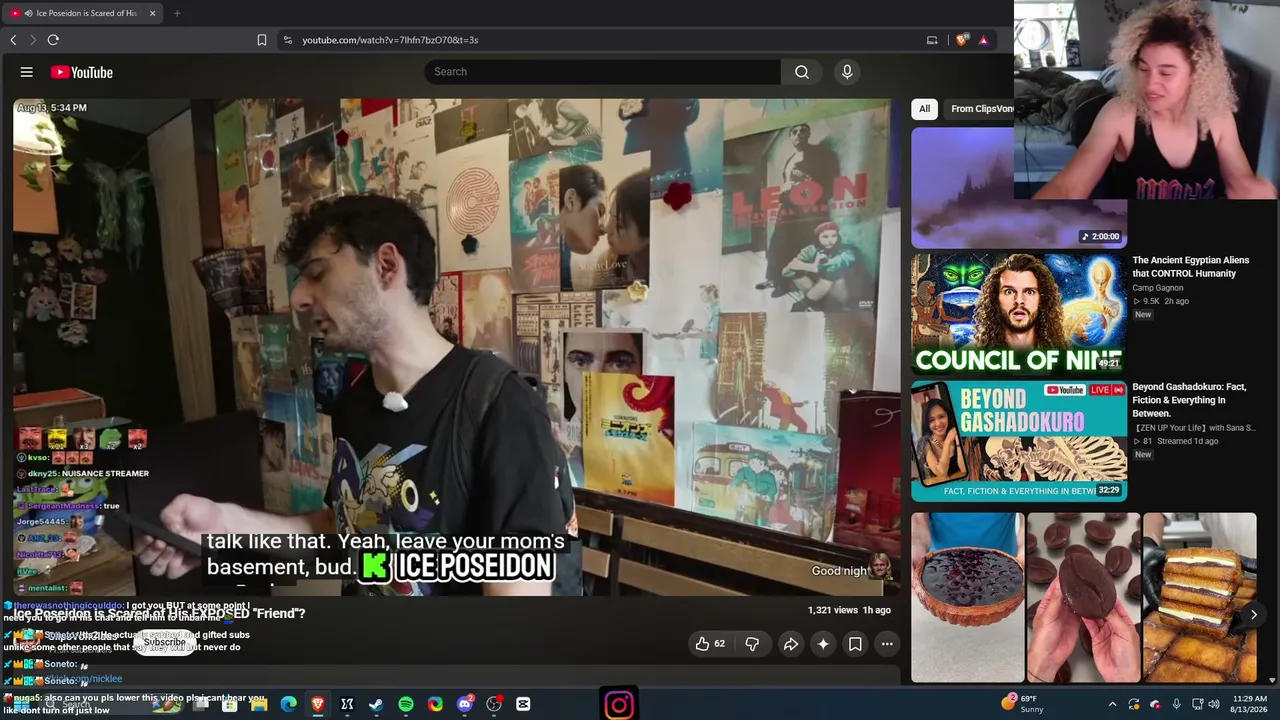This screenshot has width=1280, height=720.
Task: Dislike the video
Action: [x=752, y=644]
